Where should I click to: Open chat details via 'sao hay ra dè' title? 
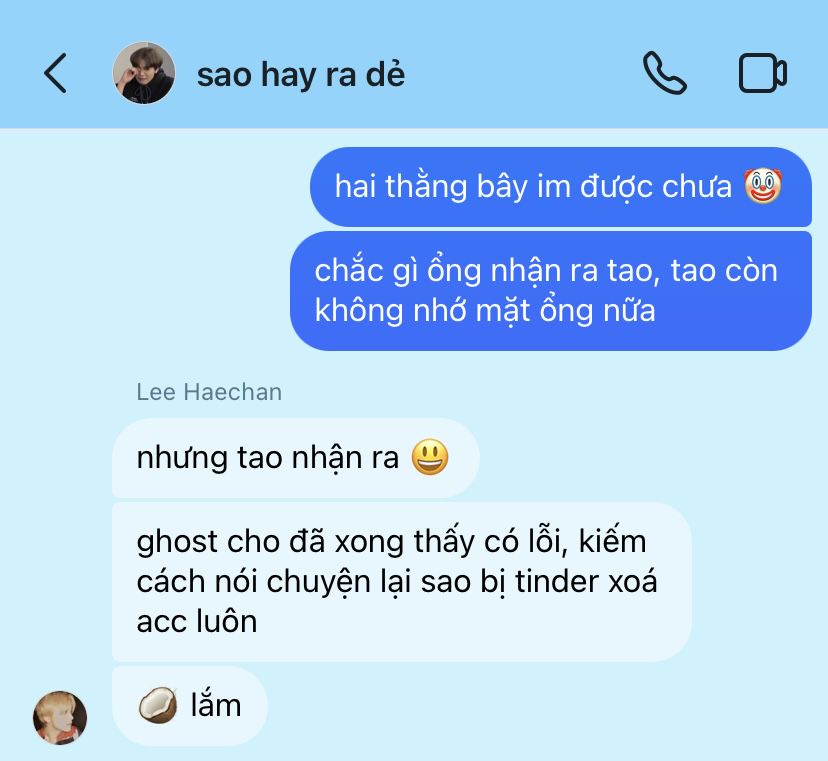[x=301, y=75]
